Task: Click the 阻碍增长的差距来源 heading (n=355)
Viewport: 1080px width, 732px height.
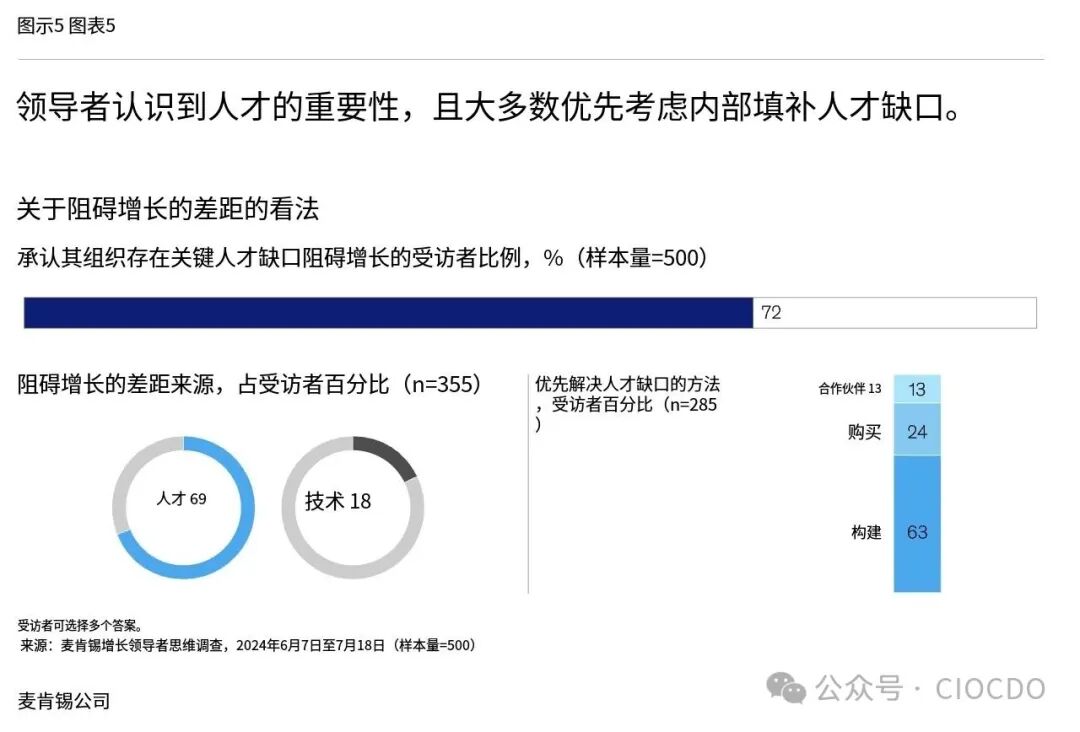Action: pos(250,384)
